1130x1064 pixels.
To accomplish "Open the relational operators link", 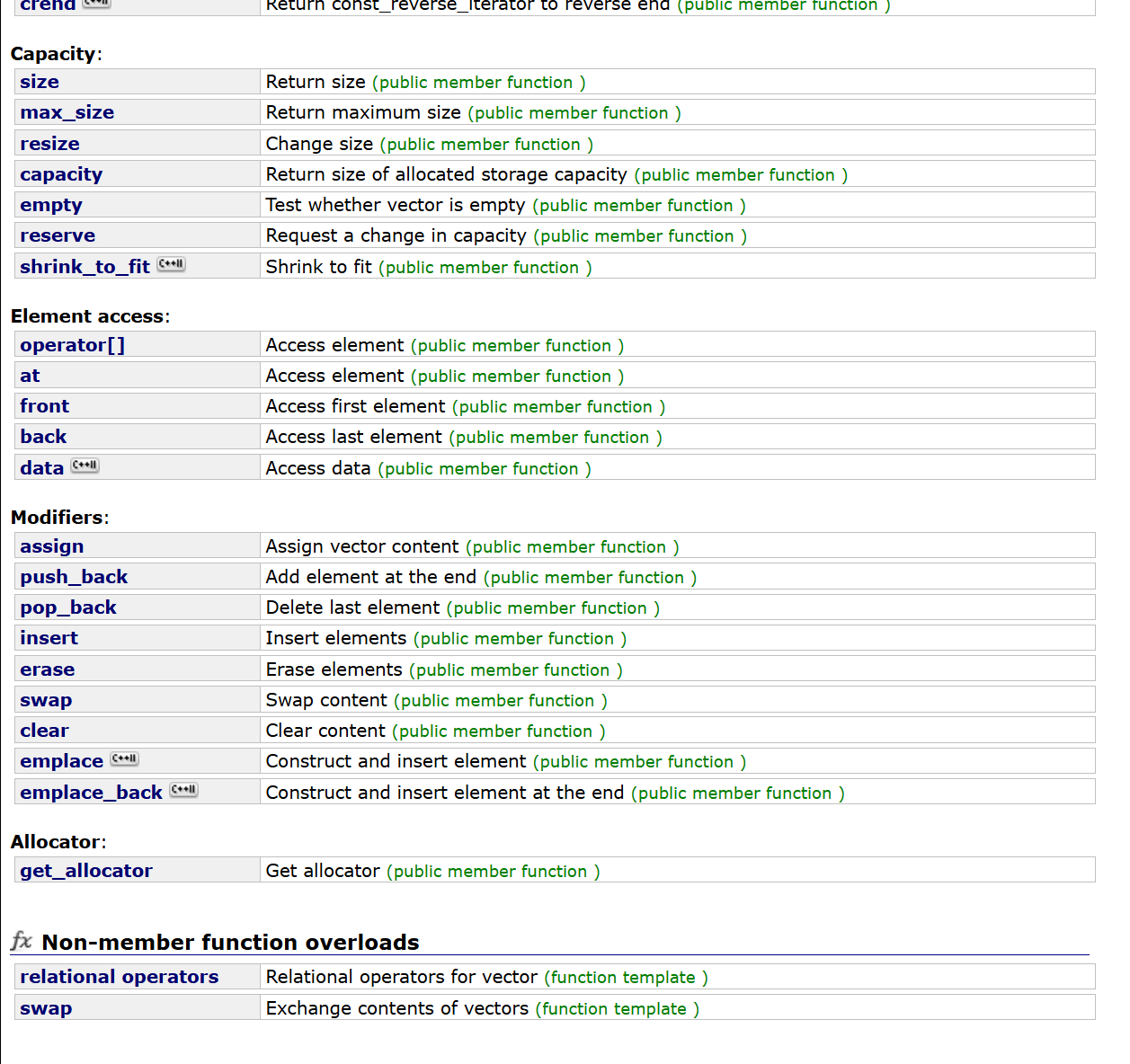I will [x=120, y=977].
